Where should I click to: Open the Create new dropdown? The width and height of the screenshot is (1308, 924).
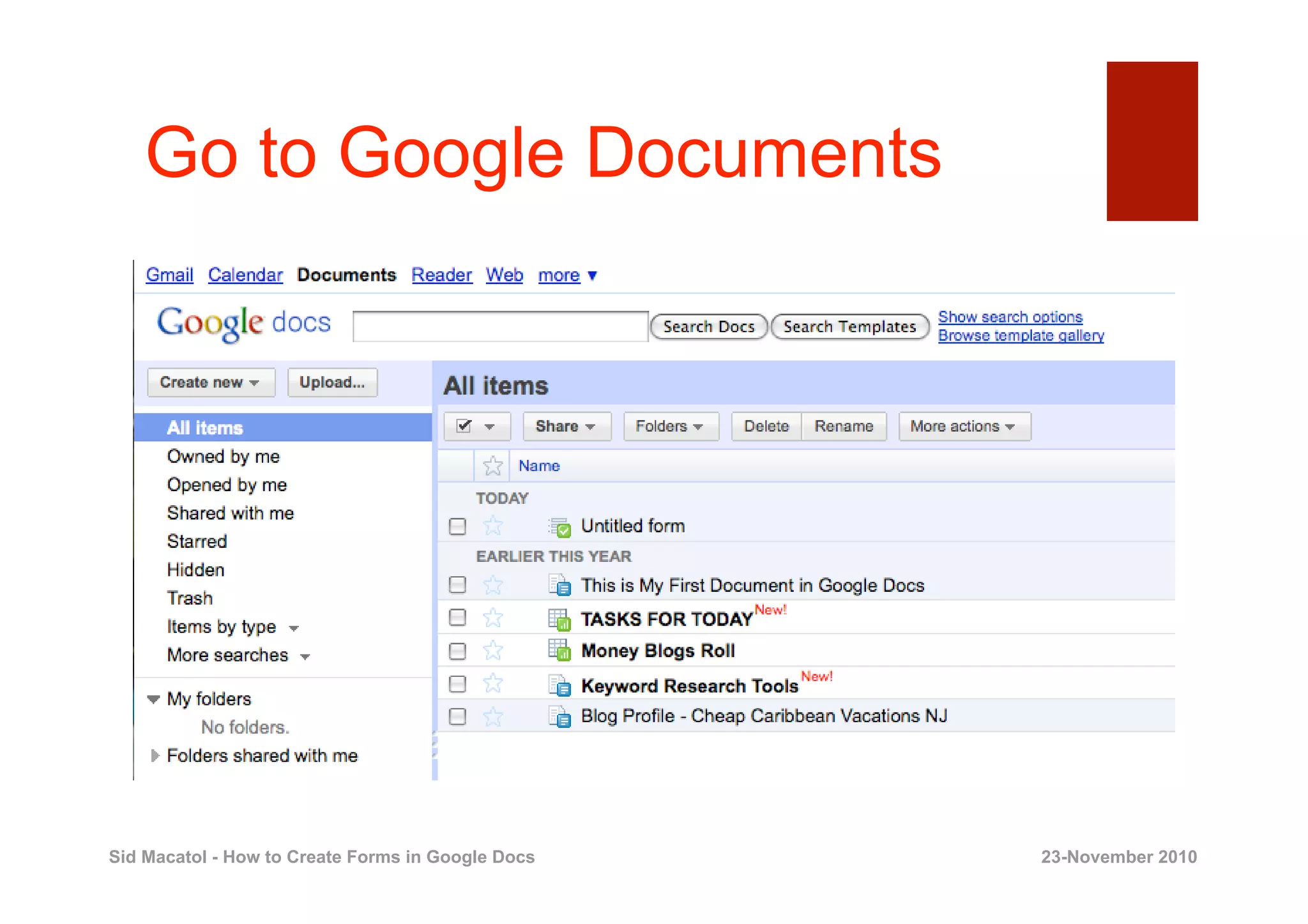point(211,382)
